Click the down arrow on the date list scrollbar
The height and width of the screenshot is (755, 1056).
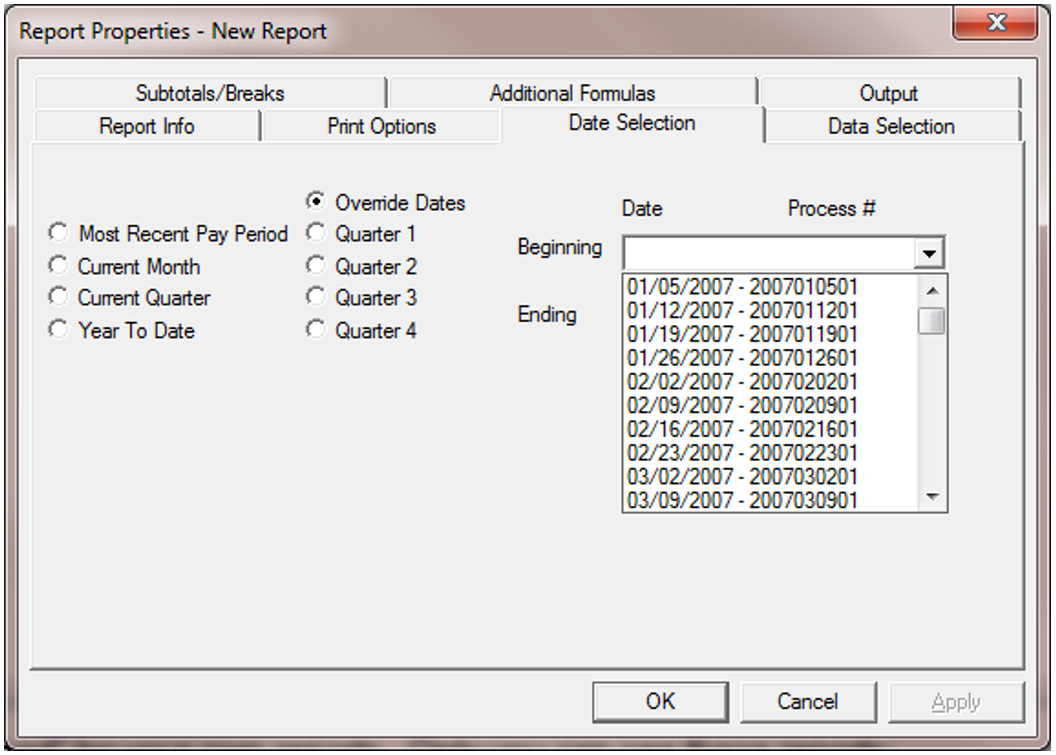pyautogui.click(x=930, y=494)
